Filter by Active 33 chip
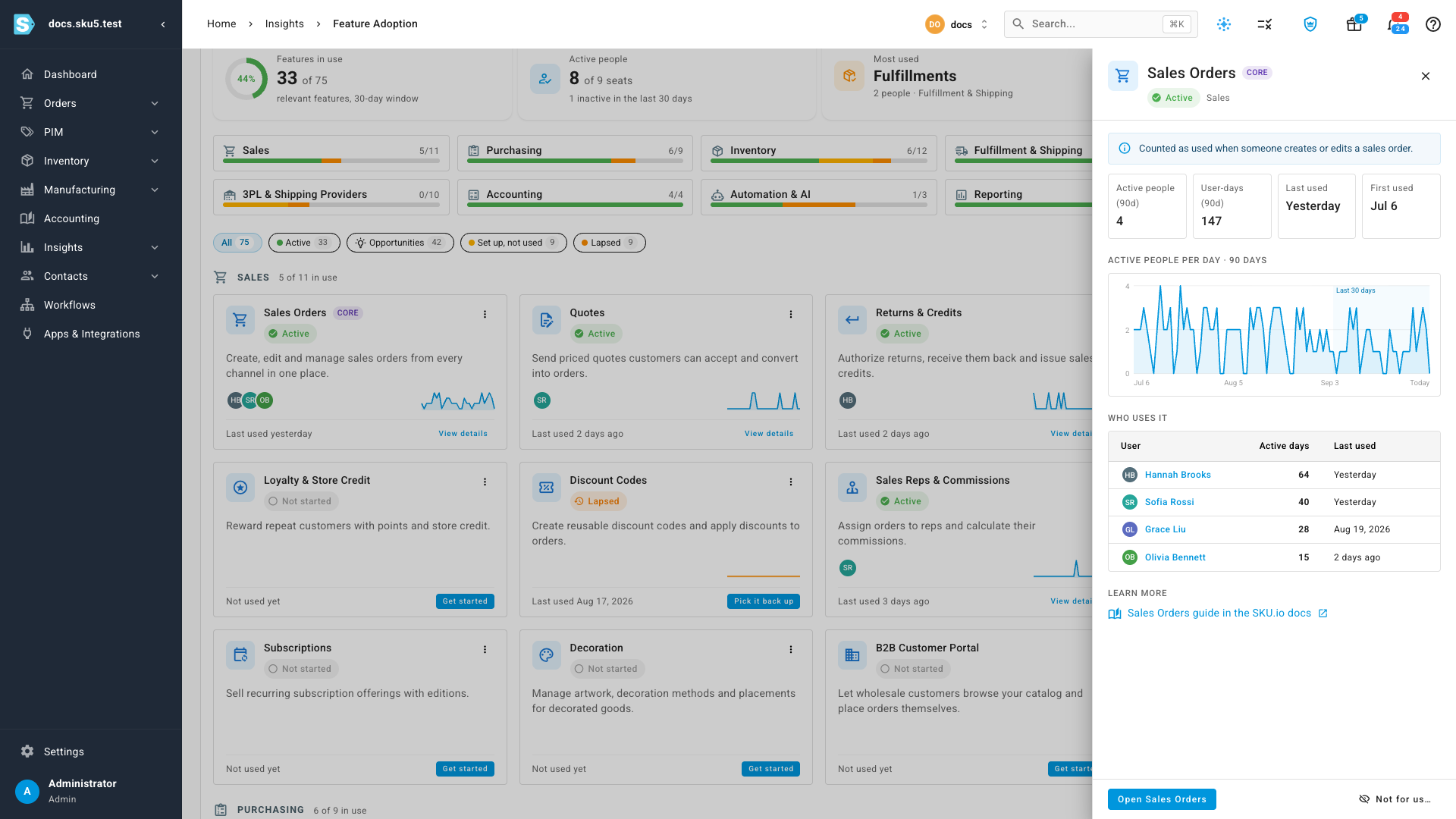This screenshot has width=1456, height=819. click(304, 243)
